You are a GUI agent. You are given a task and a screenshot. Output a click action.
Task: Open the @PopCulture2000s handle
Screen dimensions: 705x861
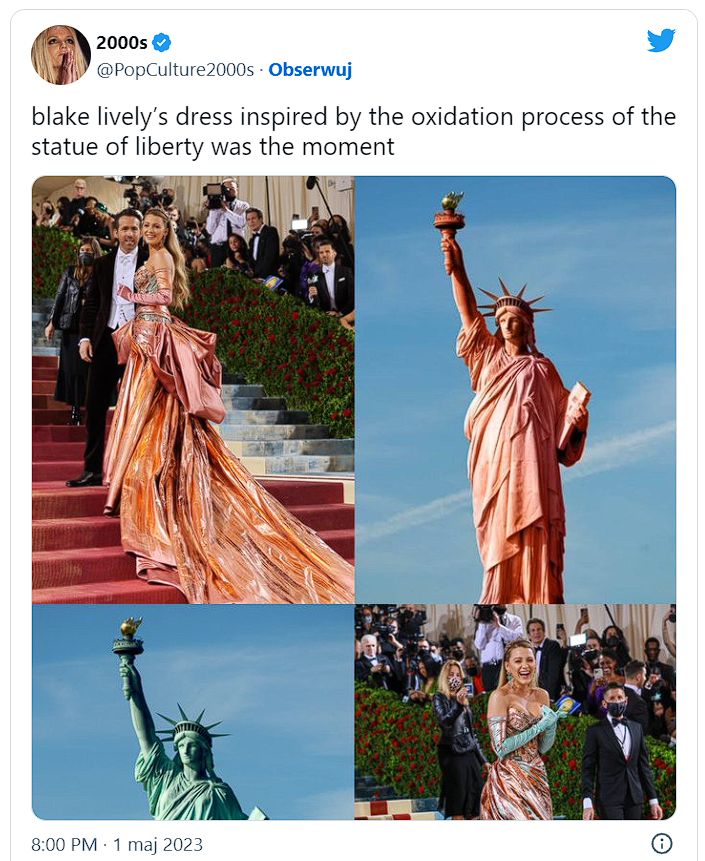click(x=175, y=70)
